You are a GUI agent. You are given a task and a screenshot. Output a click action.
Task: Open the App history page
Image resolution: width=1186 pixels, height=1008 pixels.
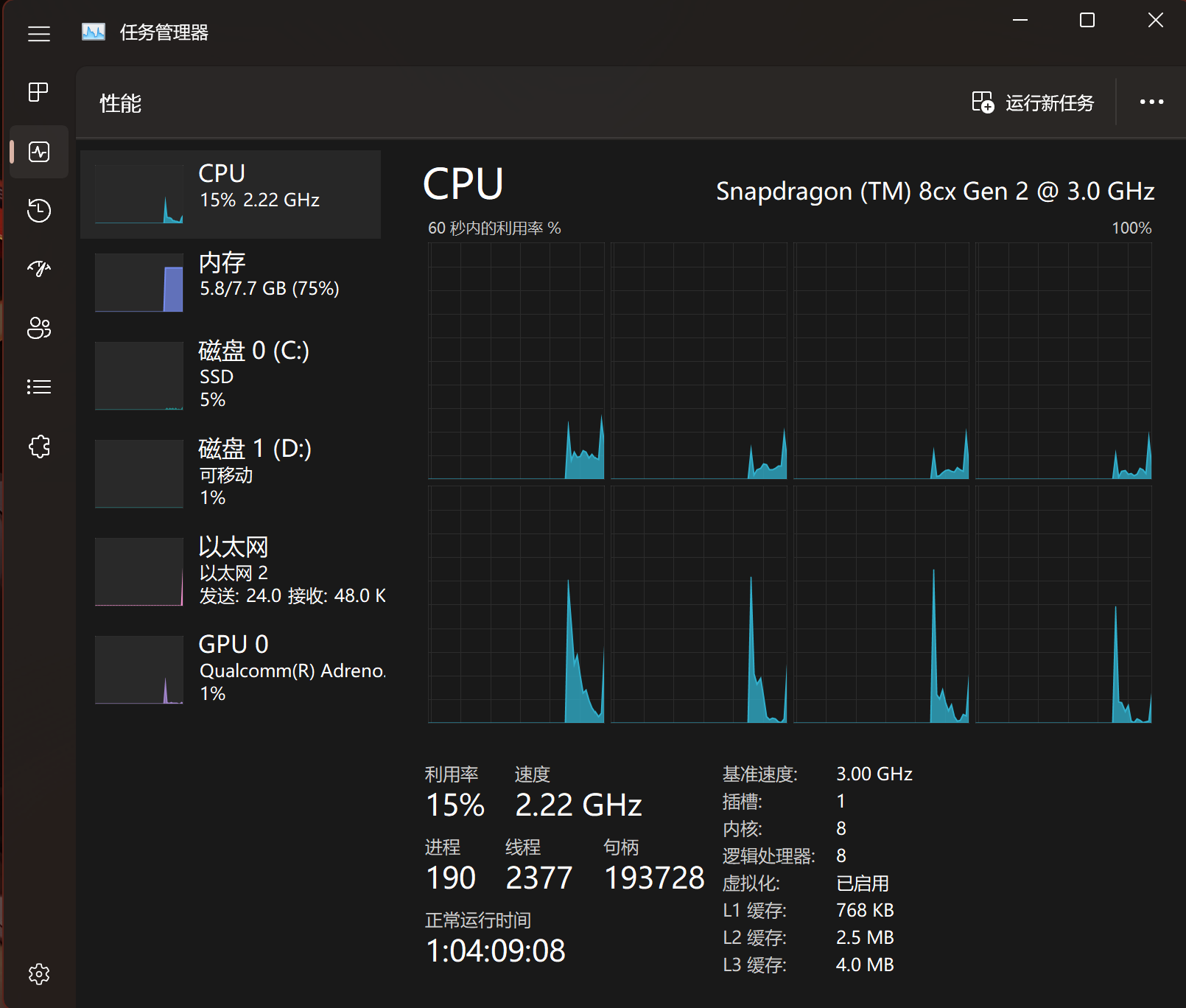point(39,211)
